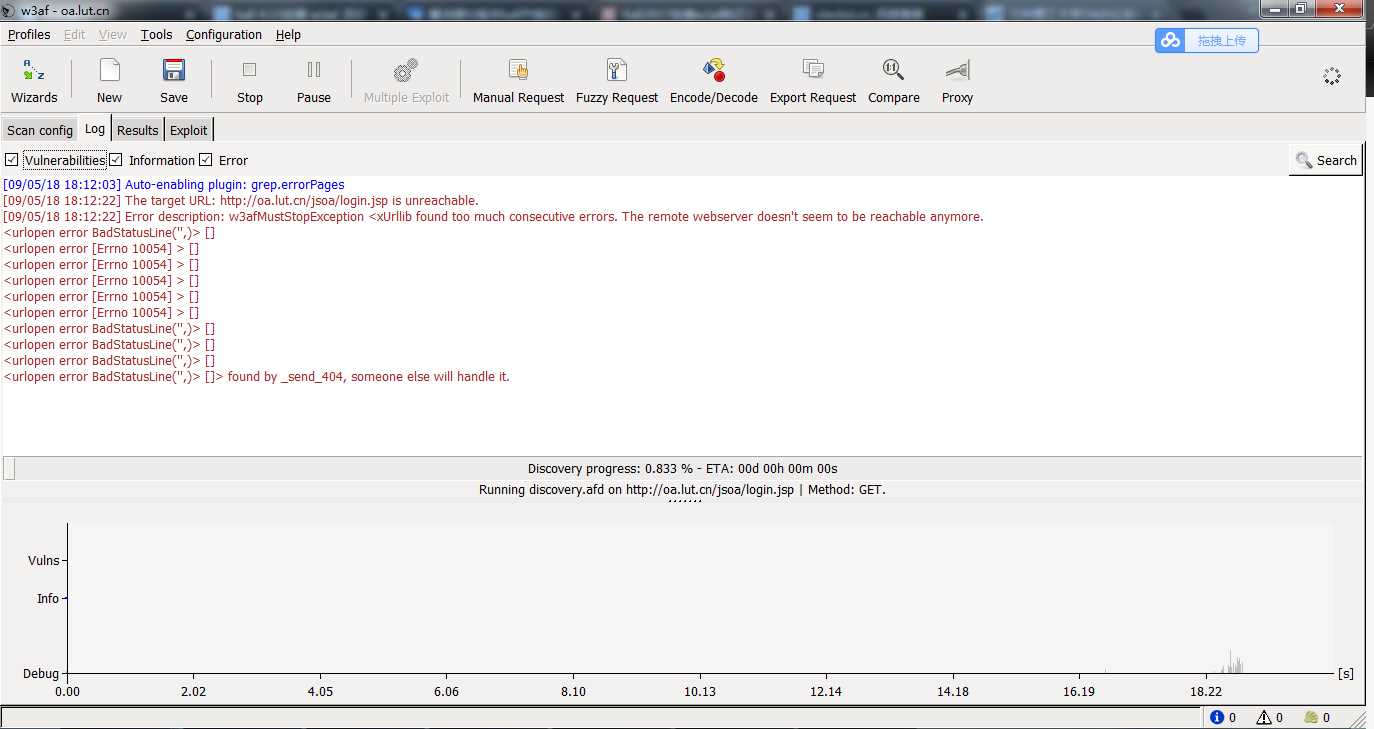Image resolution: width=1374 pixels, height=729 pixels.
Task: Select the Log tab
Action: 95,129
